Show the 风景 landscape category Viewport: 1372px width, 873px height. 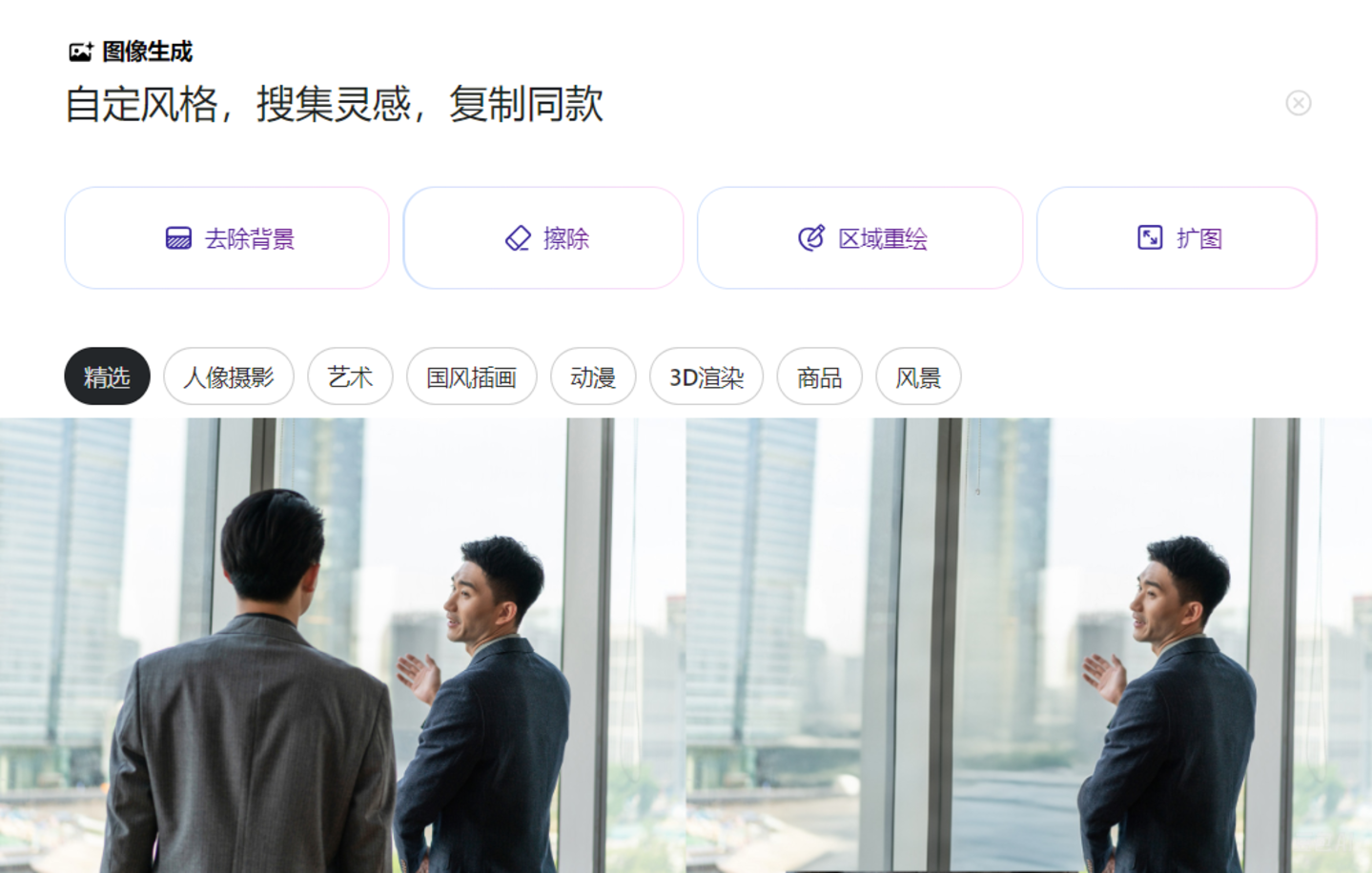918,376
